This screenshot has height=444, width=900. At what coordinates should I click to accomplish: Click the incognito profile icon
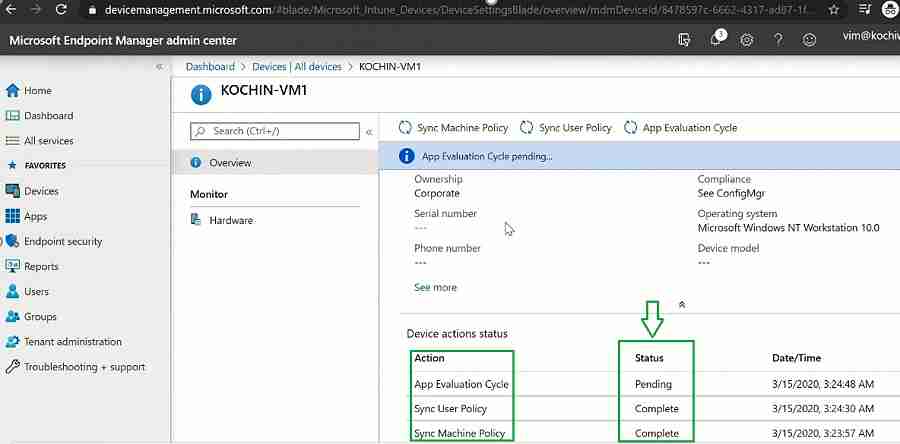point(891,10)
